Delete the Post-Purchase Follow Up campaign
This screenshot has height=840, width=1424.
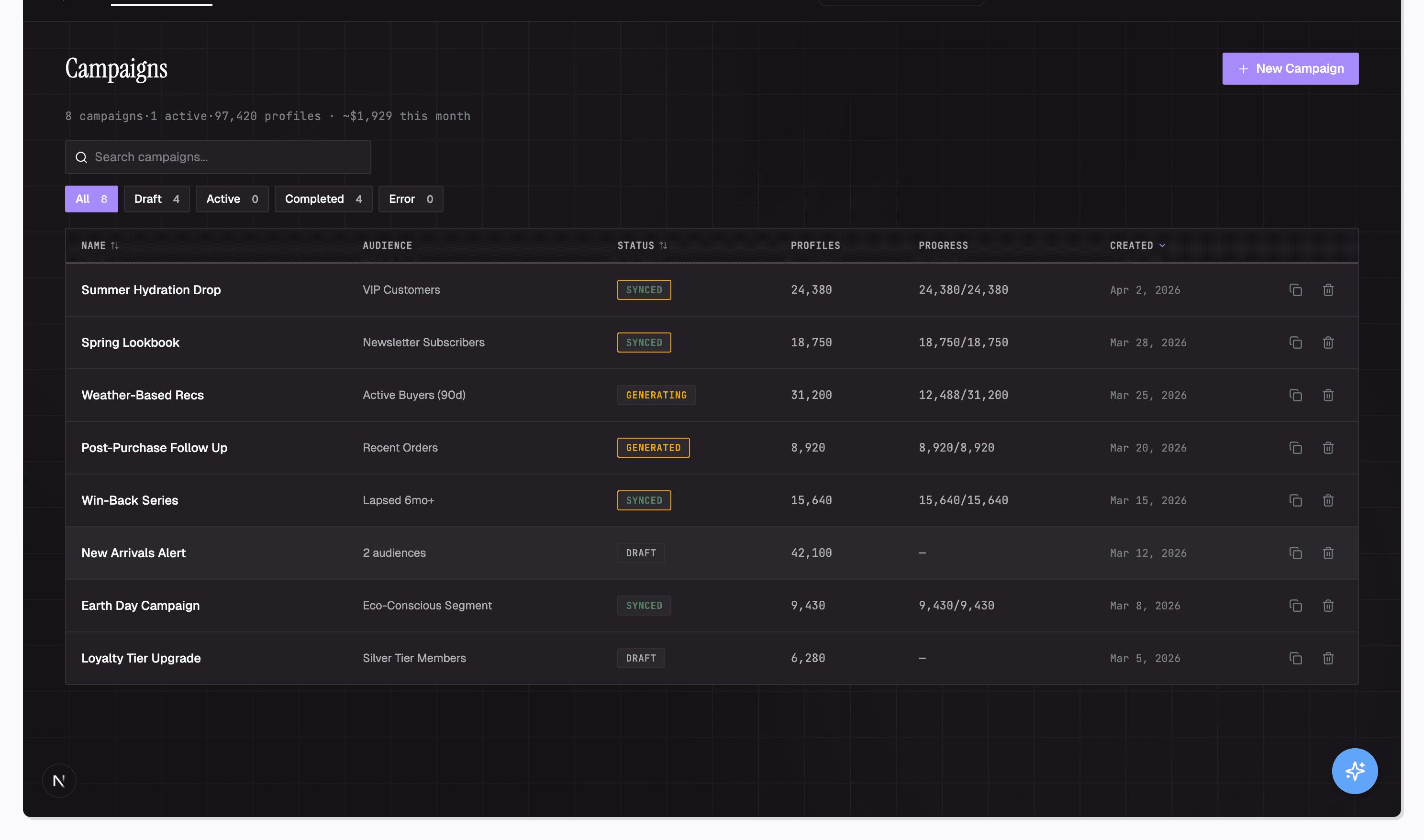click(1328, 448)
